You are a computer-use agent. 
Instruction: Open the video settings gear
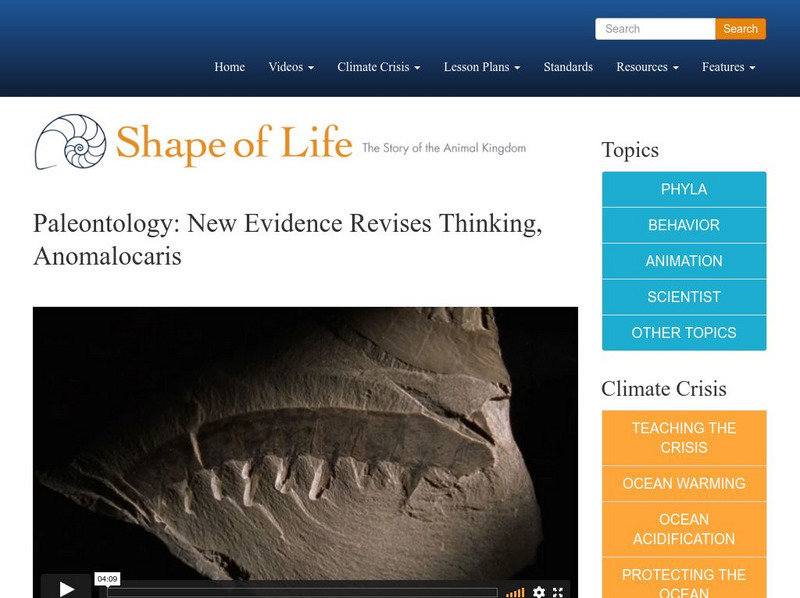(538, 592)
